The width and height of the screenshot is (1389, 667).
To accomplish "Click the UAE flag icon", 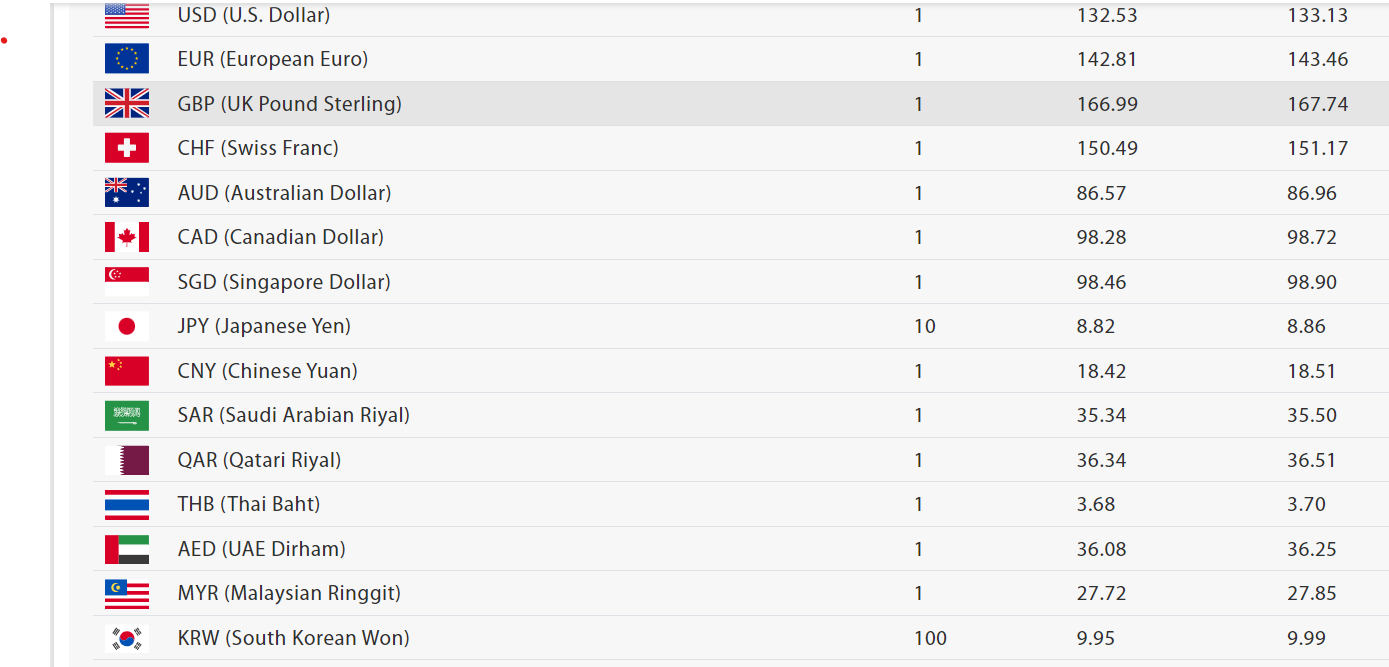I will [x=127, y=549].
